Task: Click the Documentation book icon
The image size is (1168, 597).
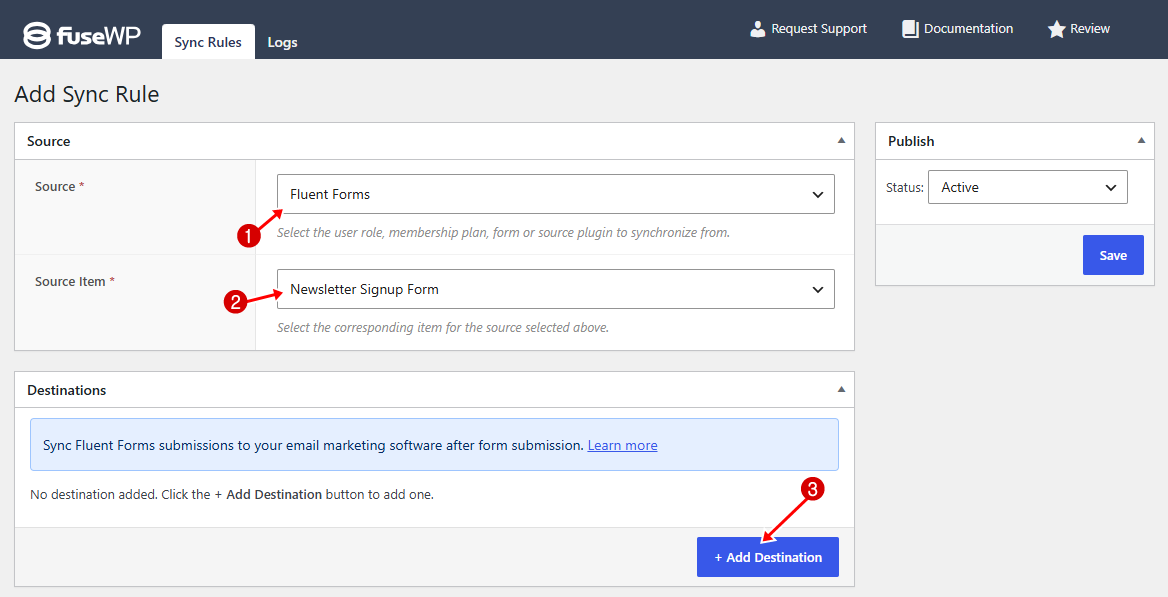Action: tap(910, 29)
